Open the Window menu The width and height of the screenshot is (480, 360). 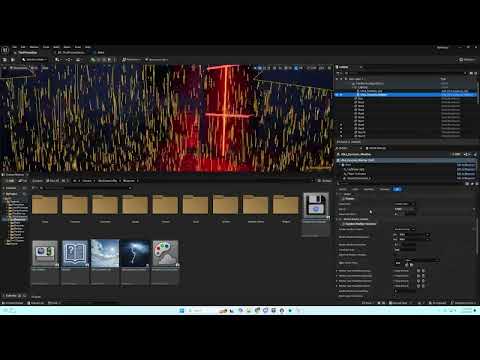(x=34, y=47)
